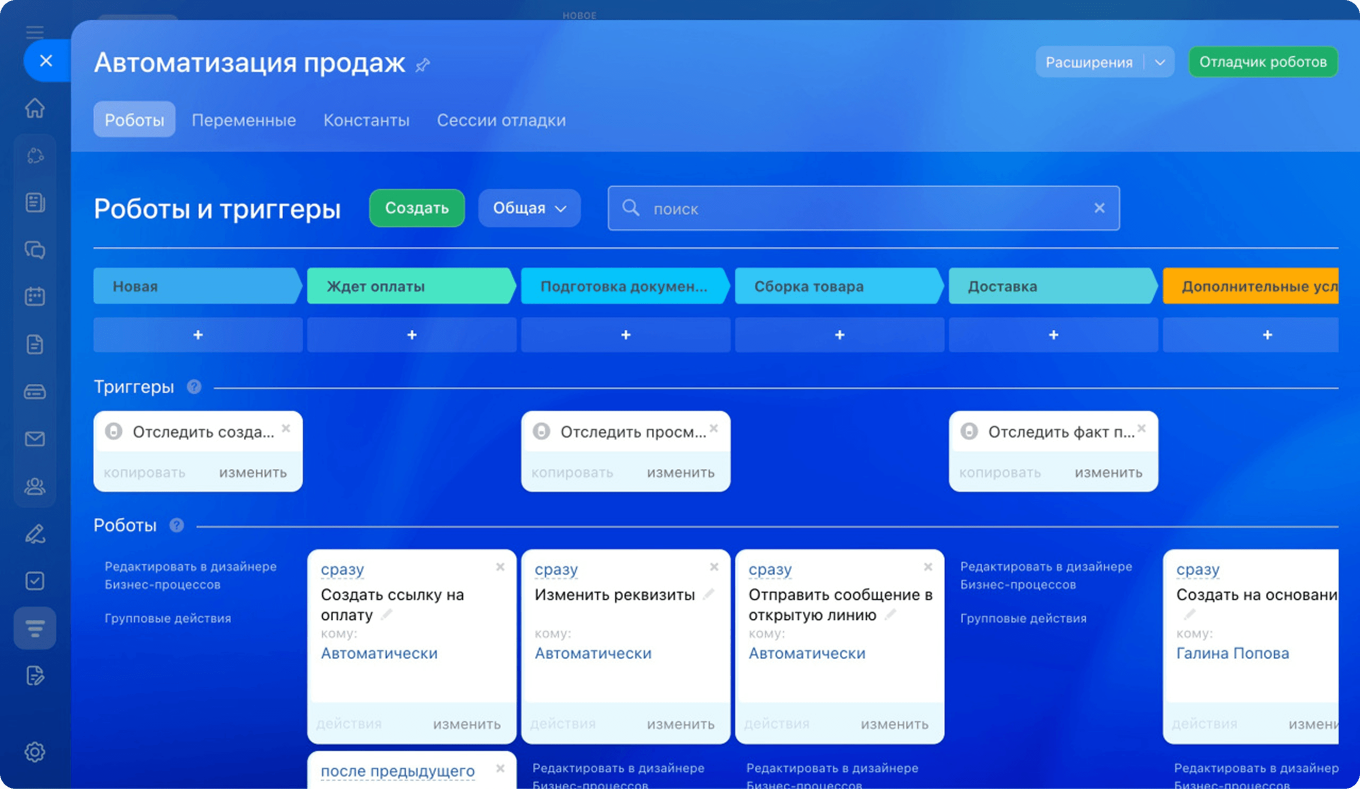Open the Calendar icon in the sidebar
1360x789 pixels.
35,296
